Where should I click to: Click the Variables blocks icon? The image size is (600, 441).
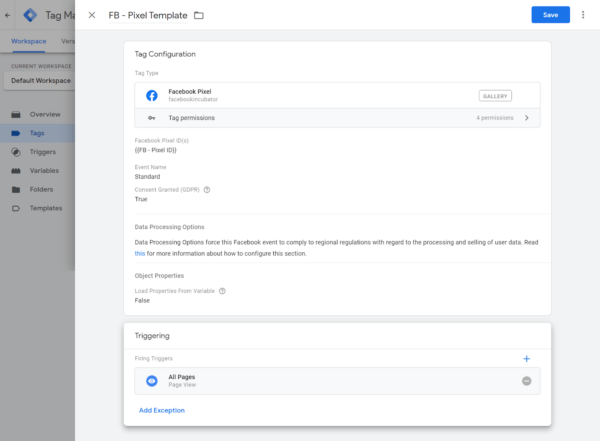16,171
